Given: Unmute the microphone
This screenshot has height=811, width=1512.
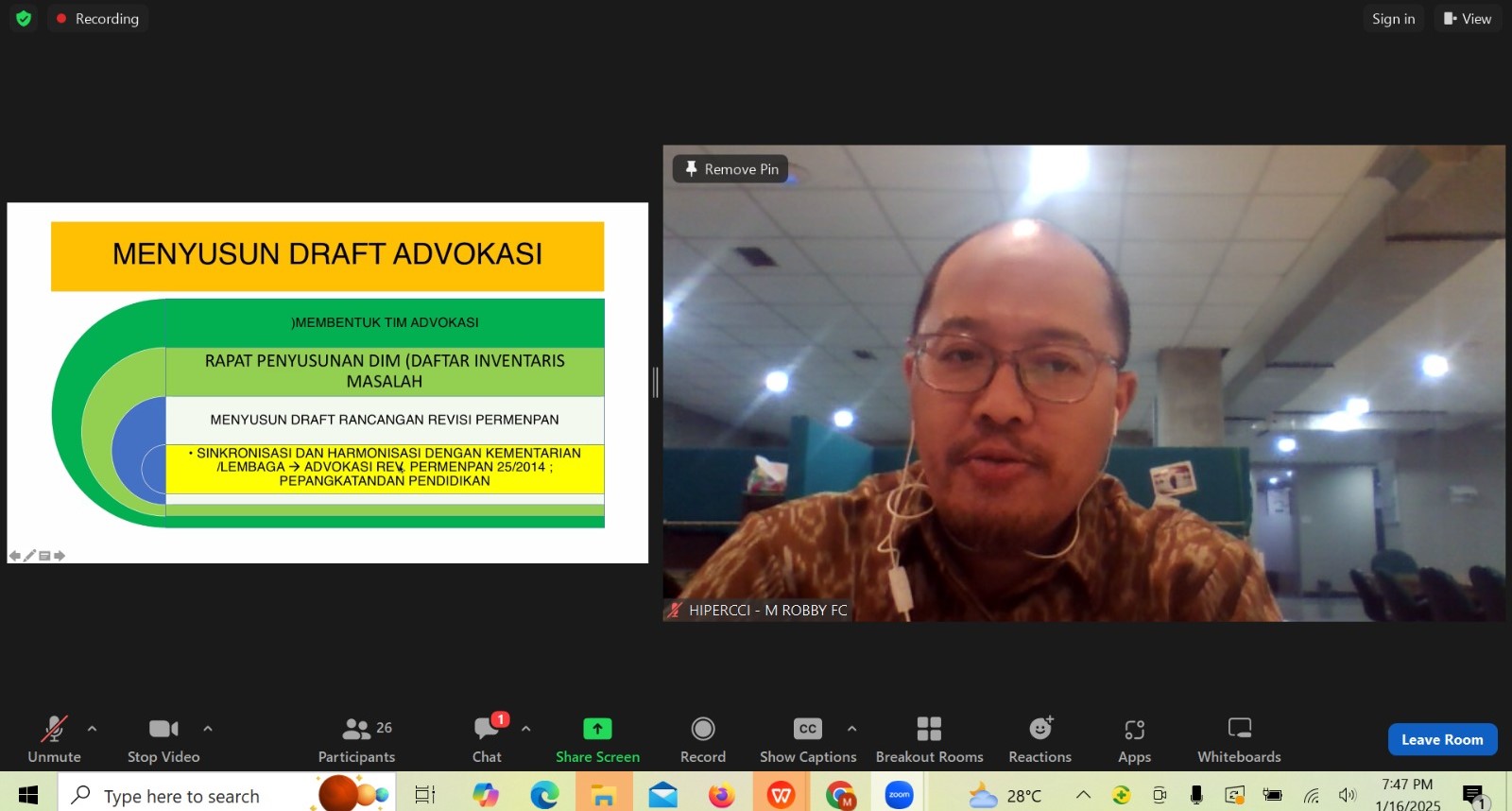Looking at the screenshot, I should click(x=54, y=739).
